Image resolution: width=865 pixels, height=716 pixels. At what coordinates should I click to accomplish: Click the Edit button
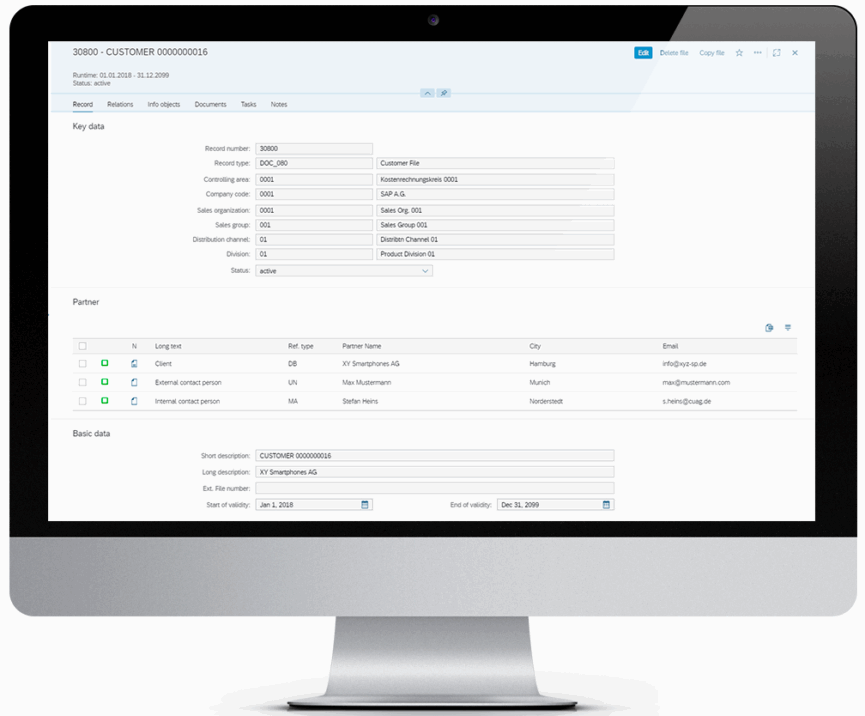coord(643,52)
